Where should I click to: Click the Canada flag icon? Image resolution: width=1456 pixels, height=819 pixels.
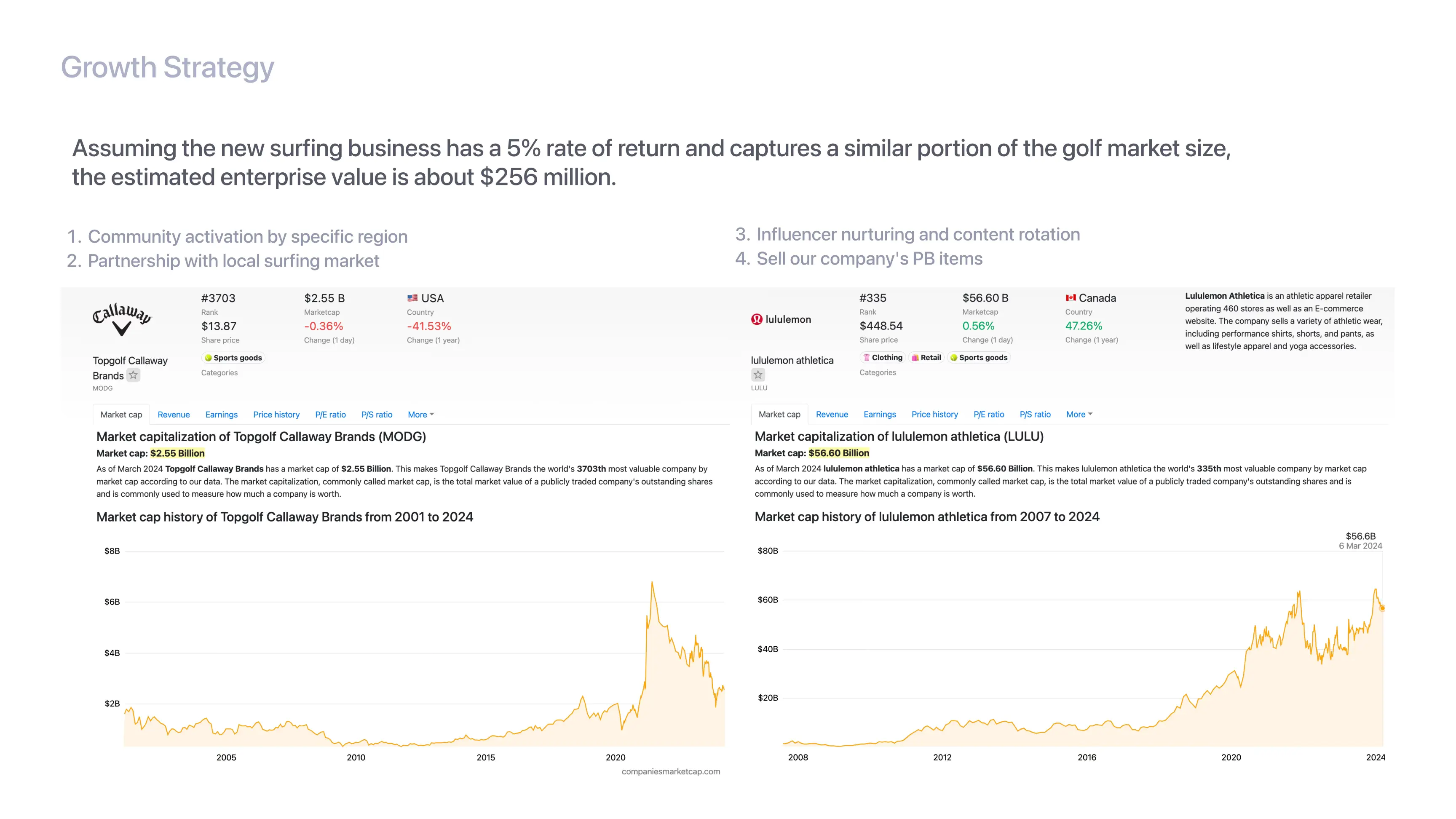pos(1071,298)
